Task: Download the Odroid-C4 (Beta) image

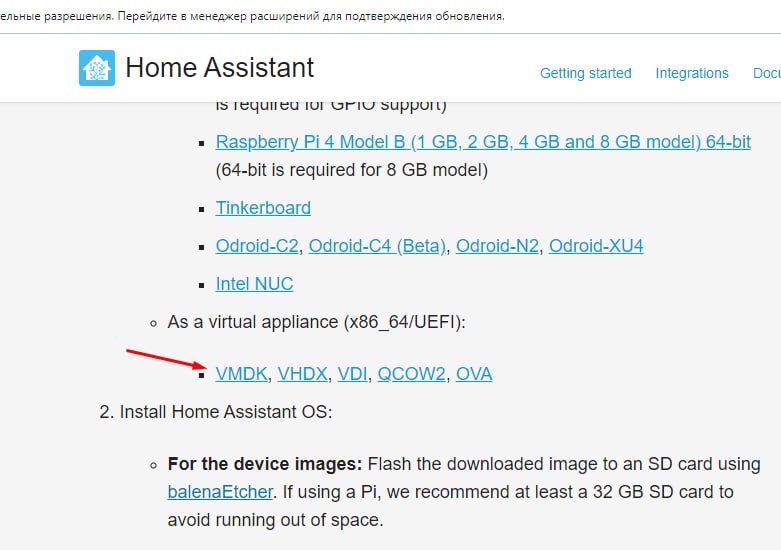Action: pyautogui.click(x=377, y=246)
